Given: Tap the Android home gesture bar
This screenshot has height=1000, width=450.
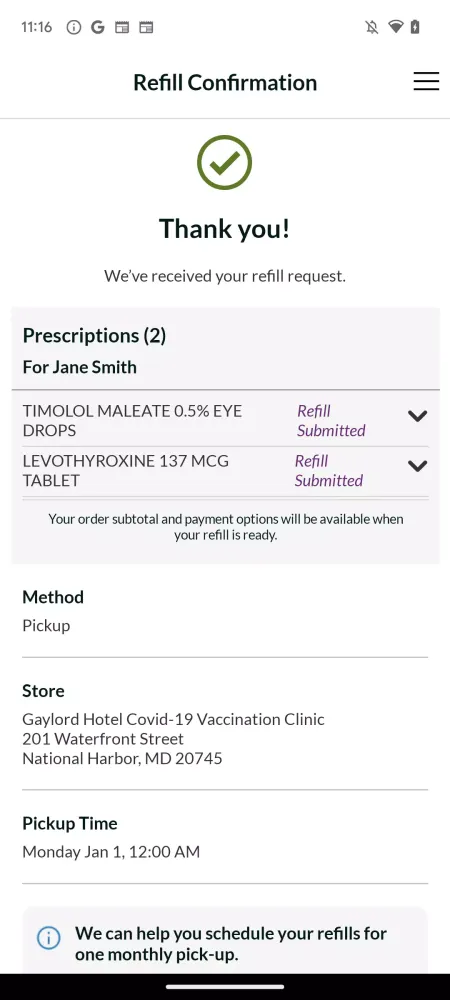Looking at the screenshot, I should pos(225,987).
